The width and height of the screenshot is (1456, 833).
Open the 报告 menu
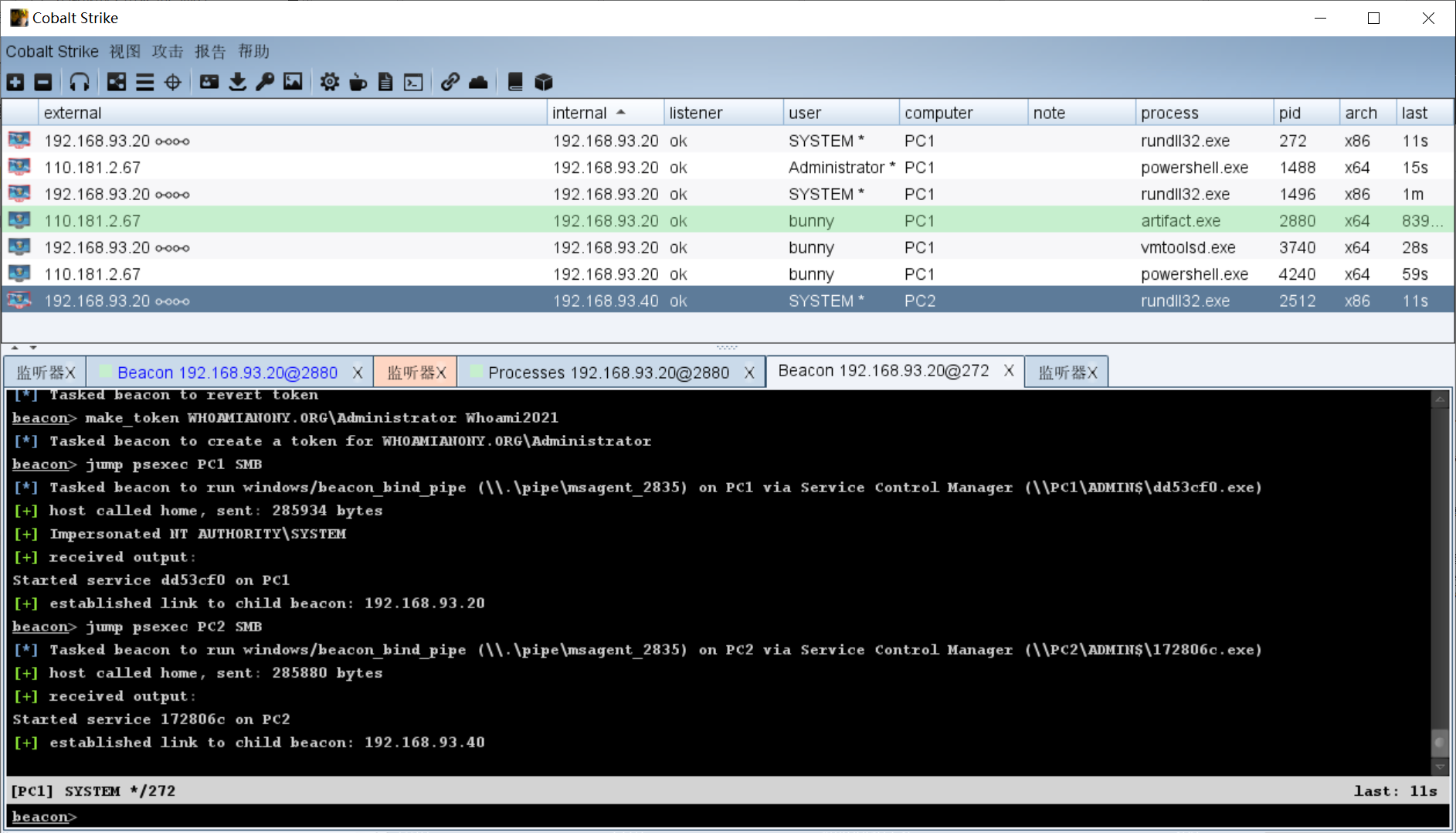(210, 52)
